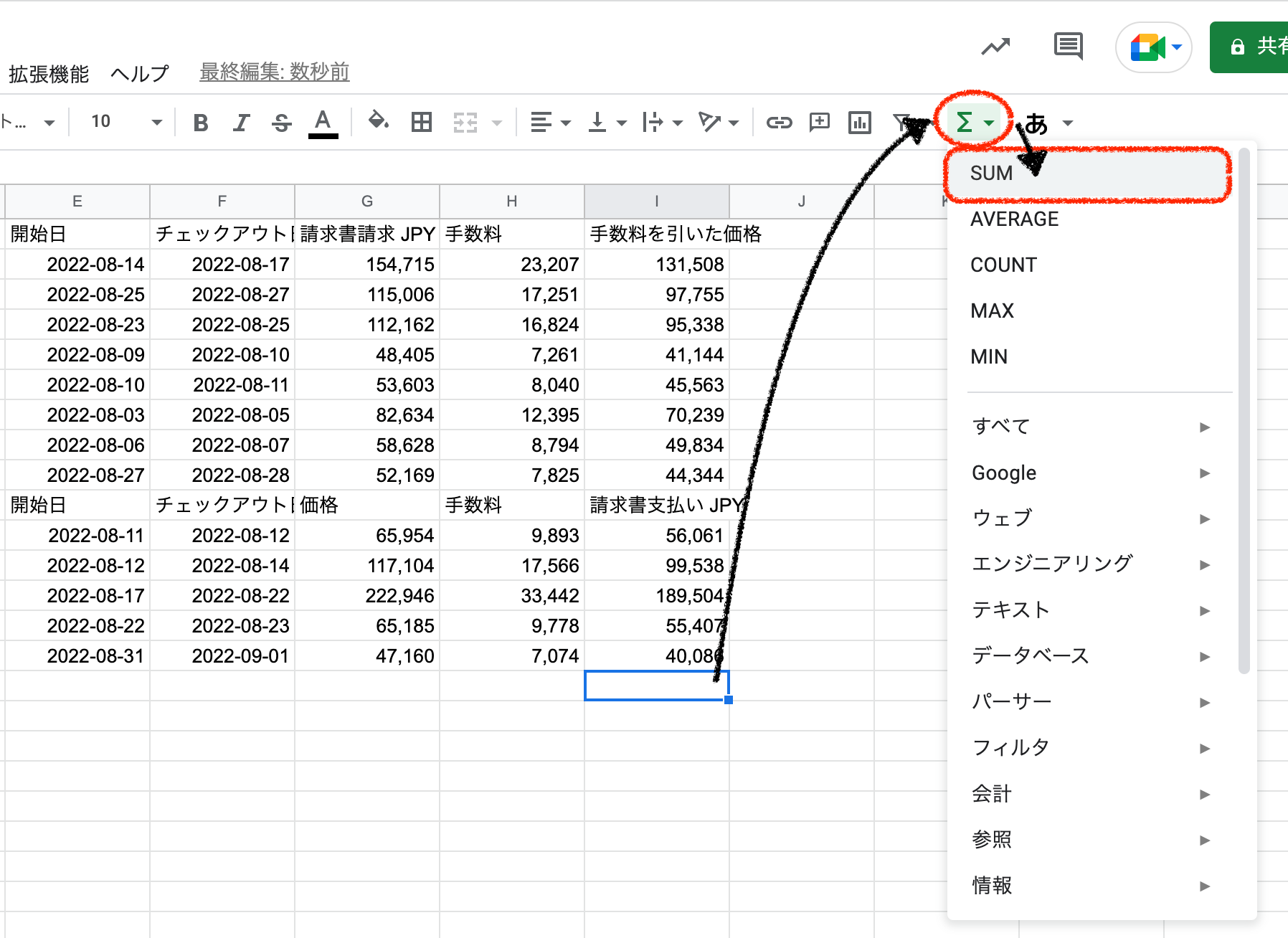The width and height of the screenshot is (1288, 938).
Task: Toggle bold formatting
Action: tap(201, 123)
